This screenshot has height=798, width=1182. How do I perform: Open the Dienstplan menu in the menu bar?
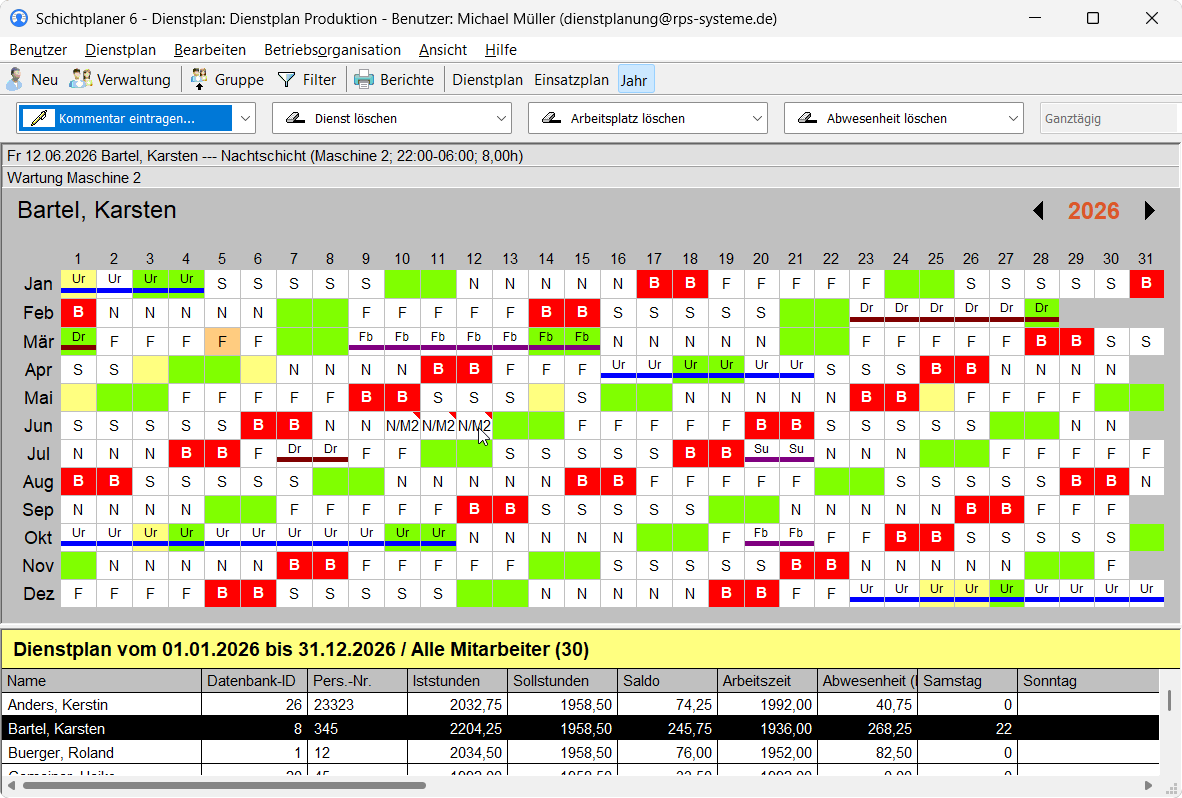(121, 50)
